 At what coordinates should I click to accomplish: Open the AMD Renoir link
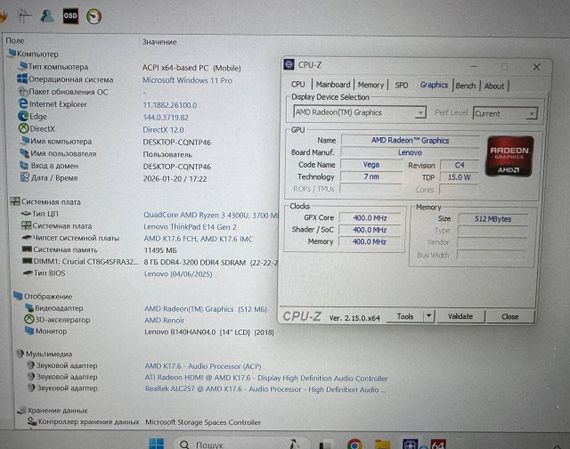coord(164,320)
